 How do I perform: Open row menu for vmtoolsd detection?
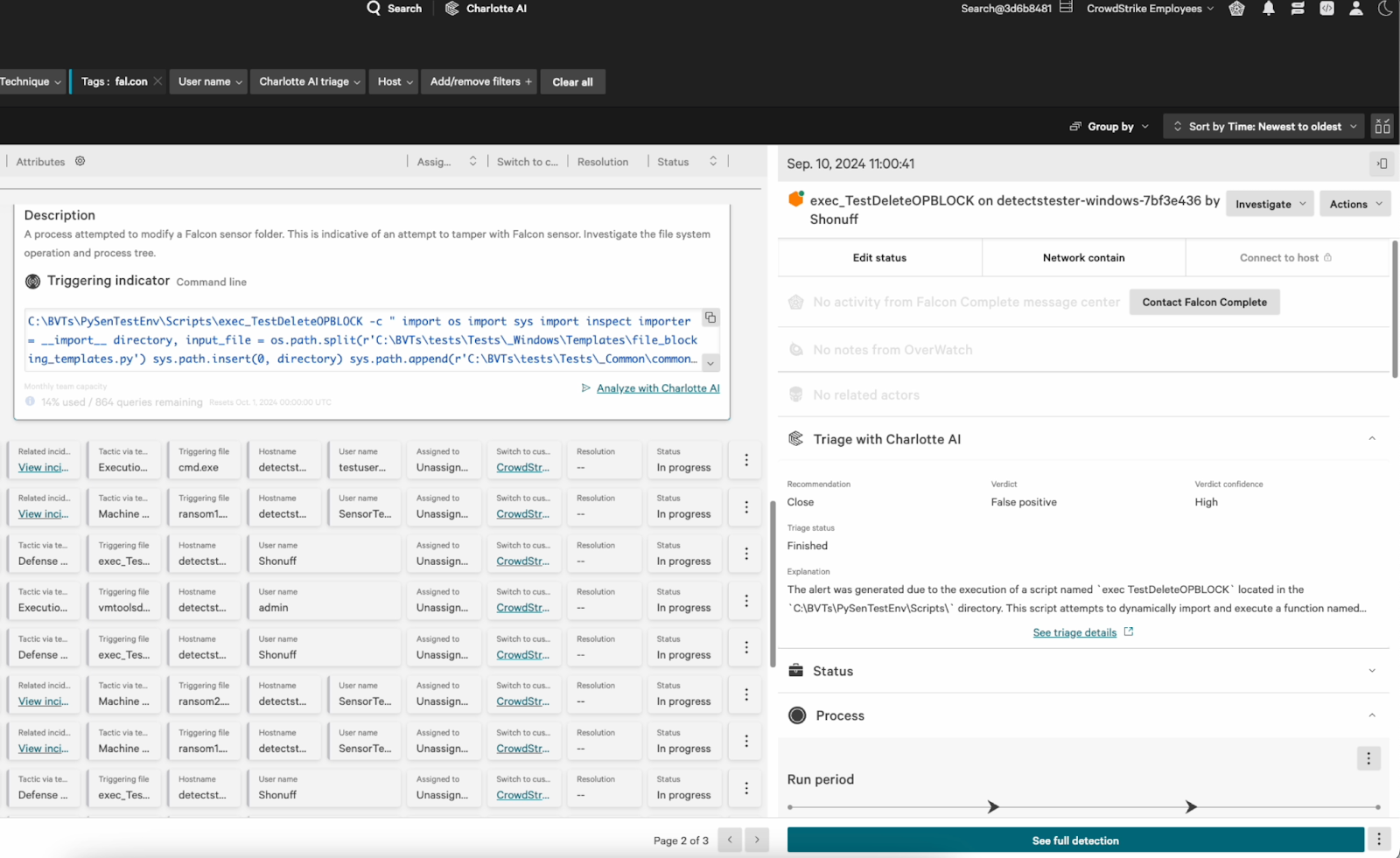coord(746,601)
